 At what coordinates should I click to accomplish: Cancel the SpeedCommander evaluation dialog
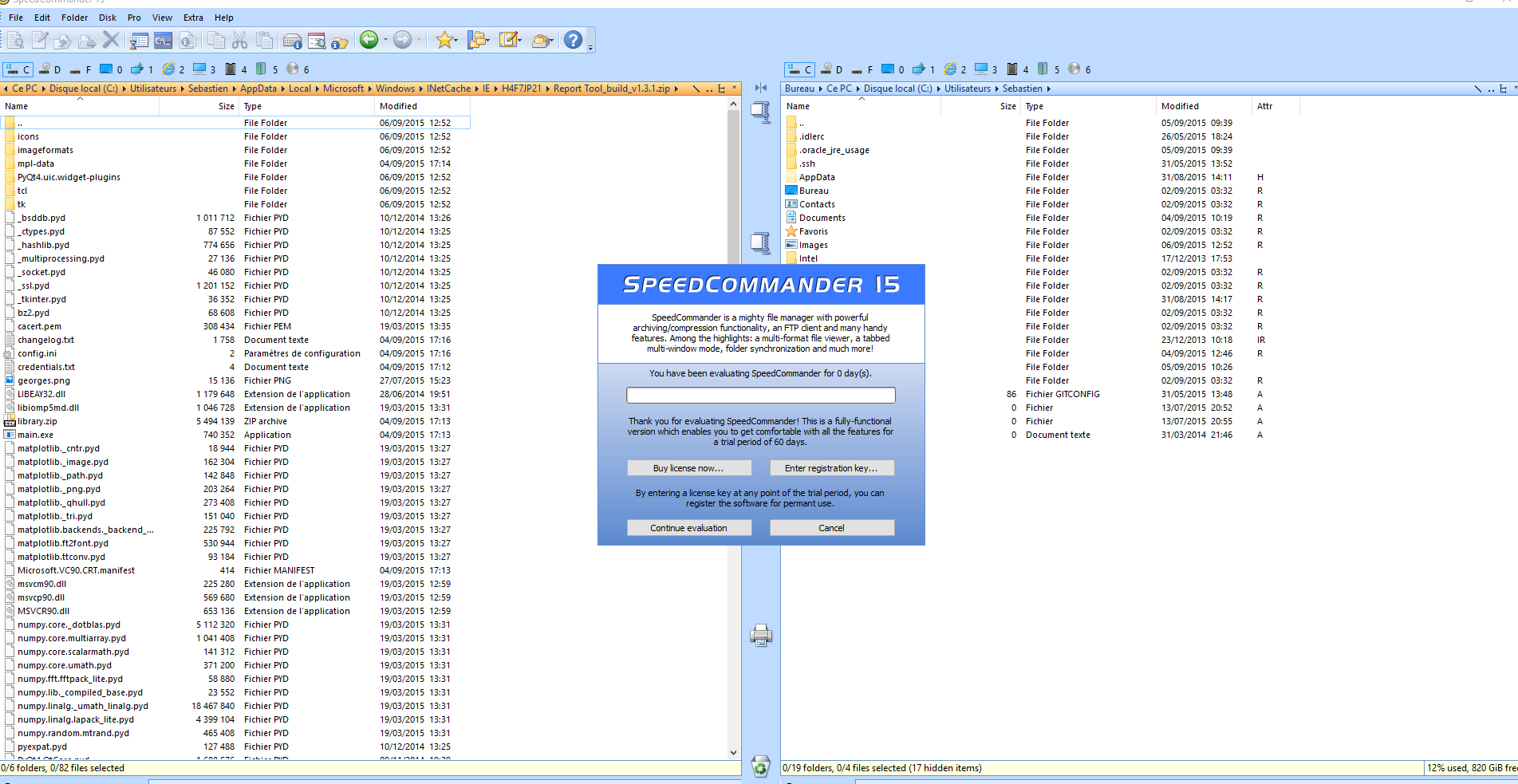tap(832, 528)
